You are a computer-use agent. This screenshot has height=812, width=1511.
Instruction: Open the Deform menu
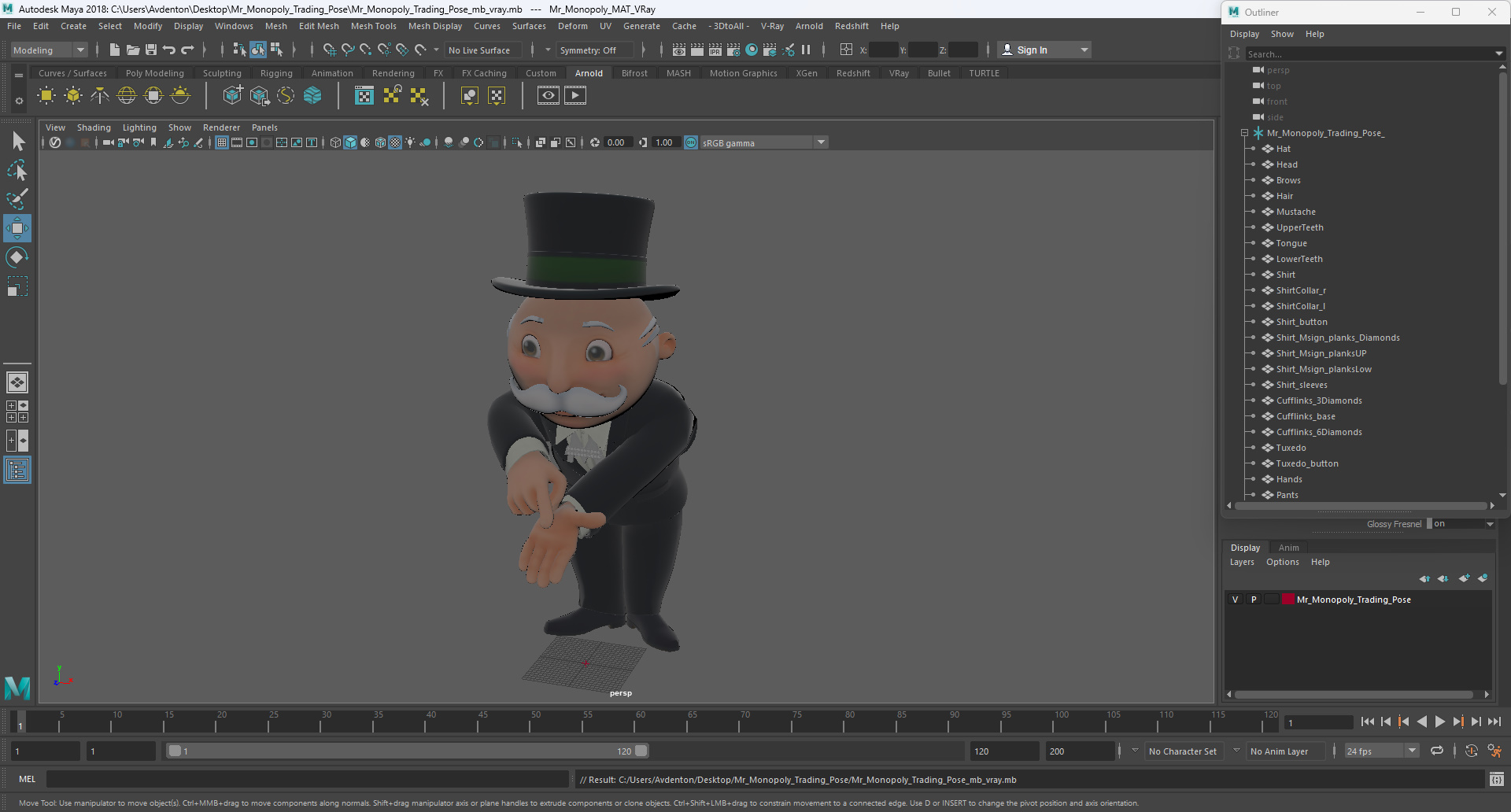tap(572, 26)
